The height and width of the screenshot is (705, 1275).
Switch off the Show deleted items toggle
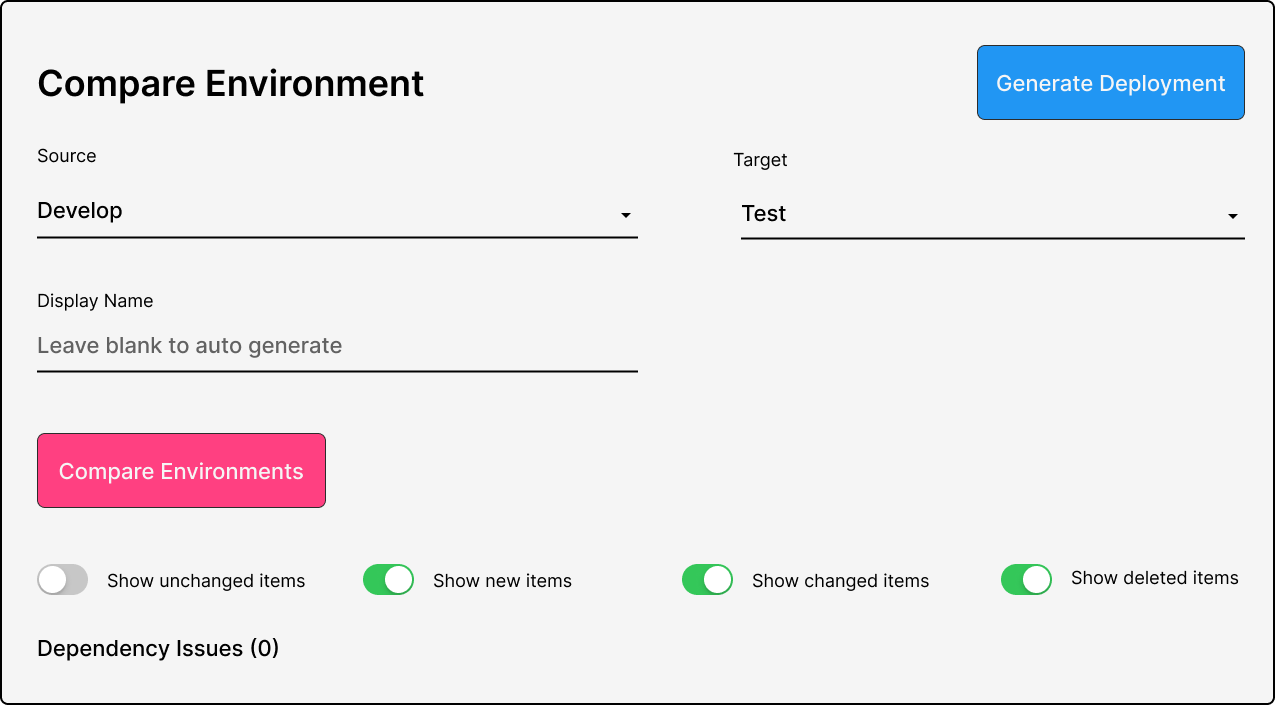coord(1026,580)
